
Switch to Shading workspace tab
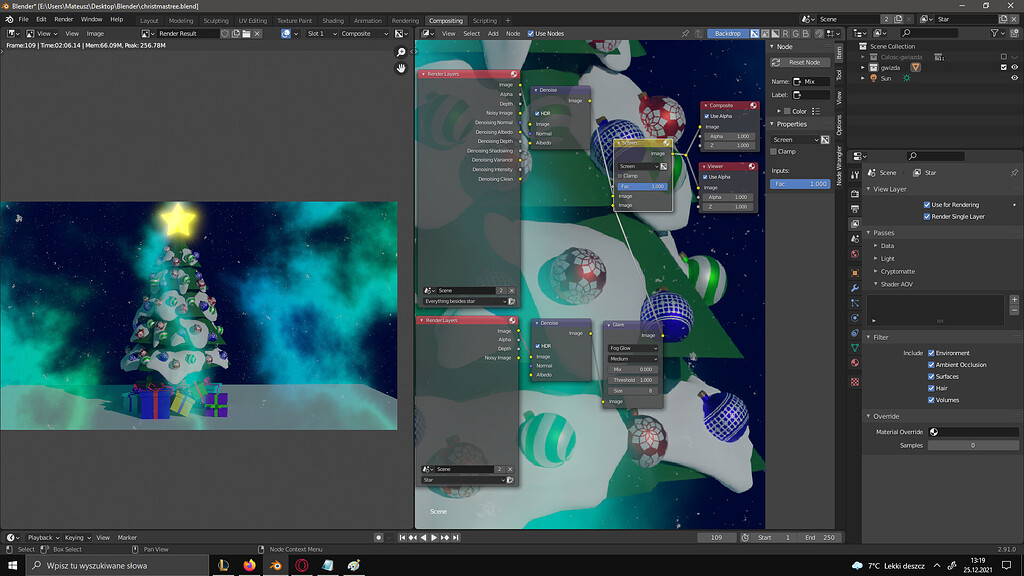coord(332,20)
